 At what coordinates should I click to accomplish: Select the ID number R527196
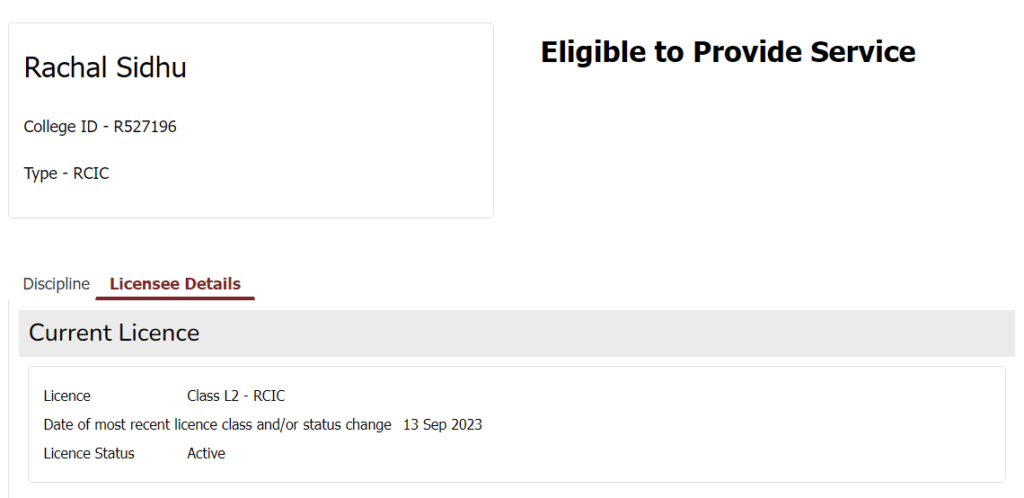point(145,127)
